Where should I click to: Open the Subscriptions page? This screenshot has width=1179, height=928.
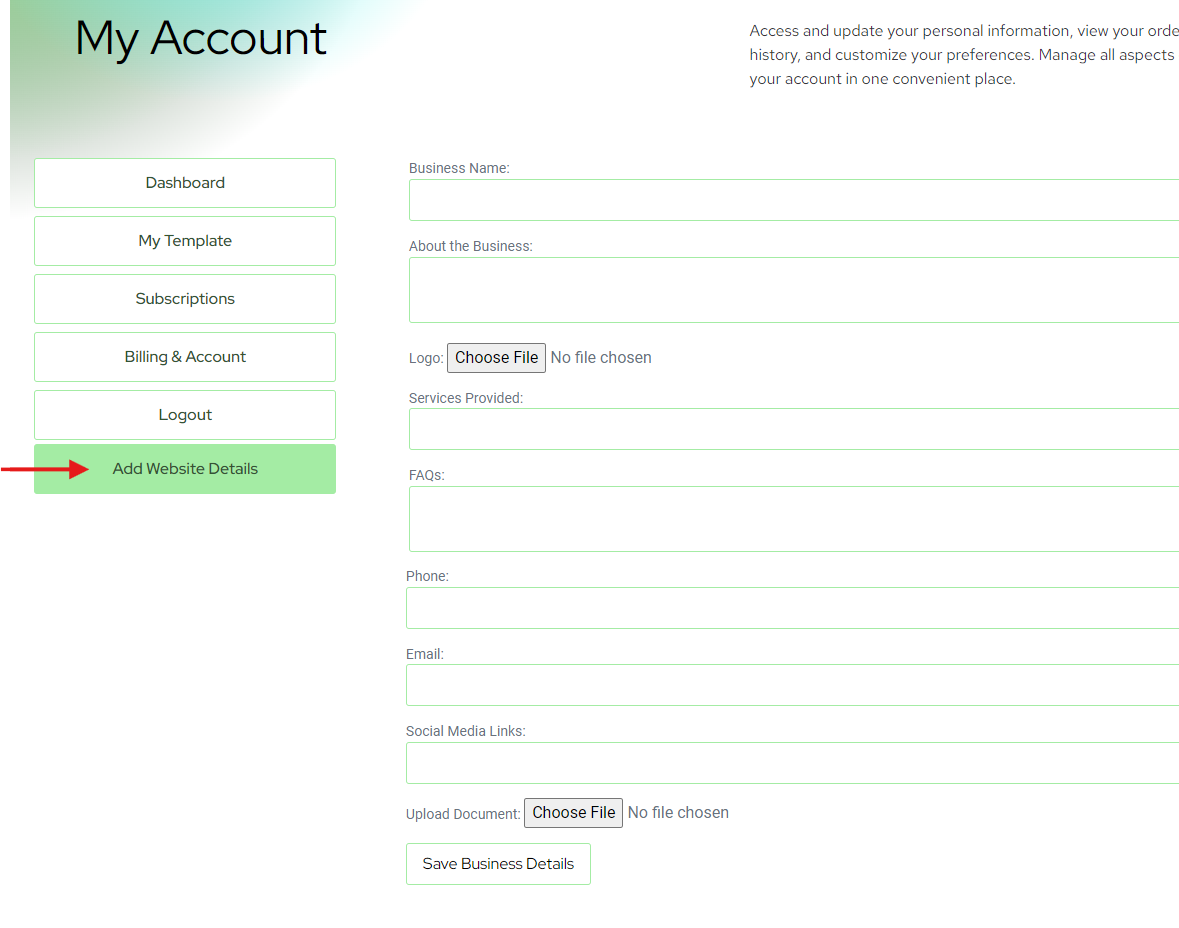point(185,299)
